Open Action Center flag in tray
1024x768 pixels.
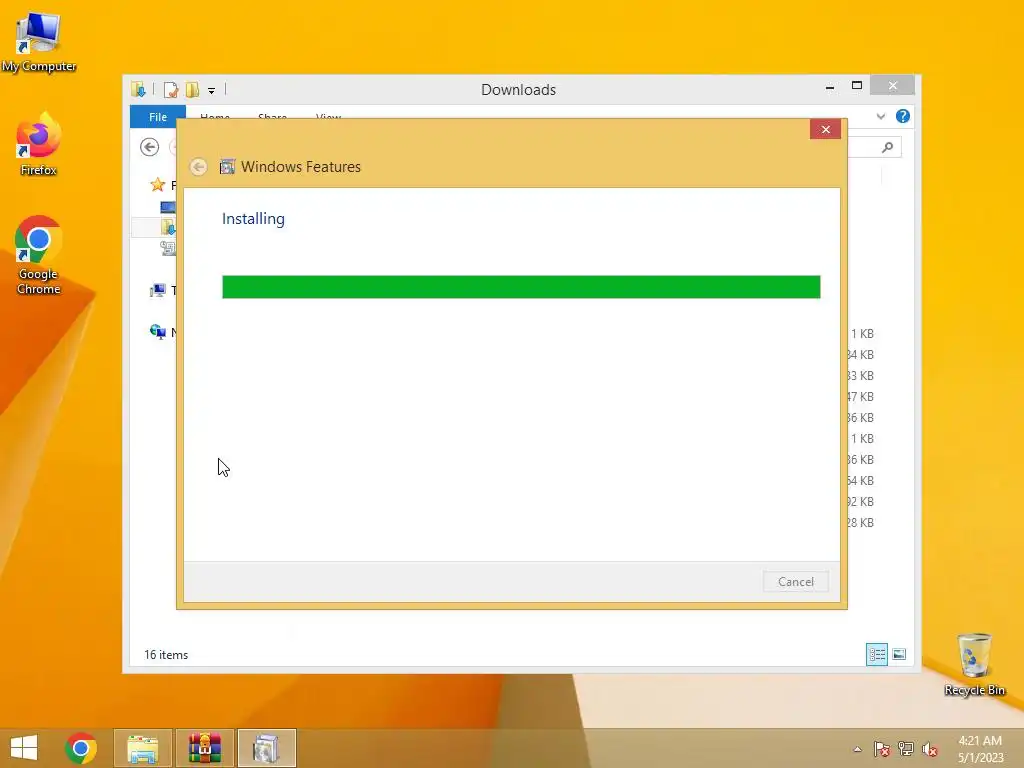[882, 749]
